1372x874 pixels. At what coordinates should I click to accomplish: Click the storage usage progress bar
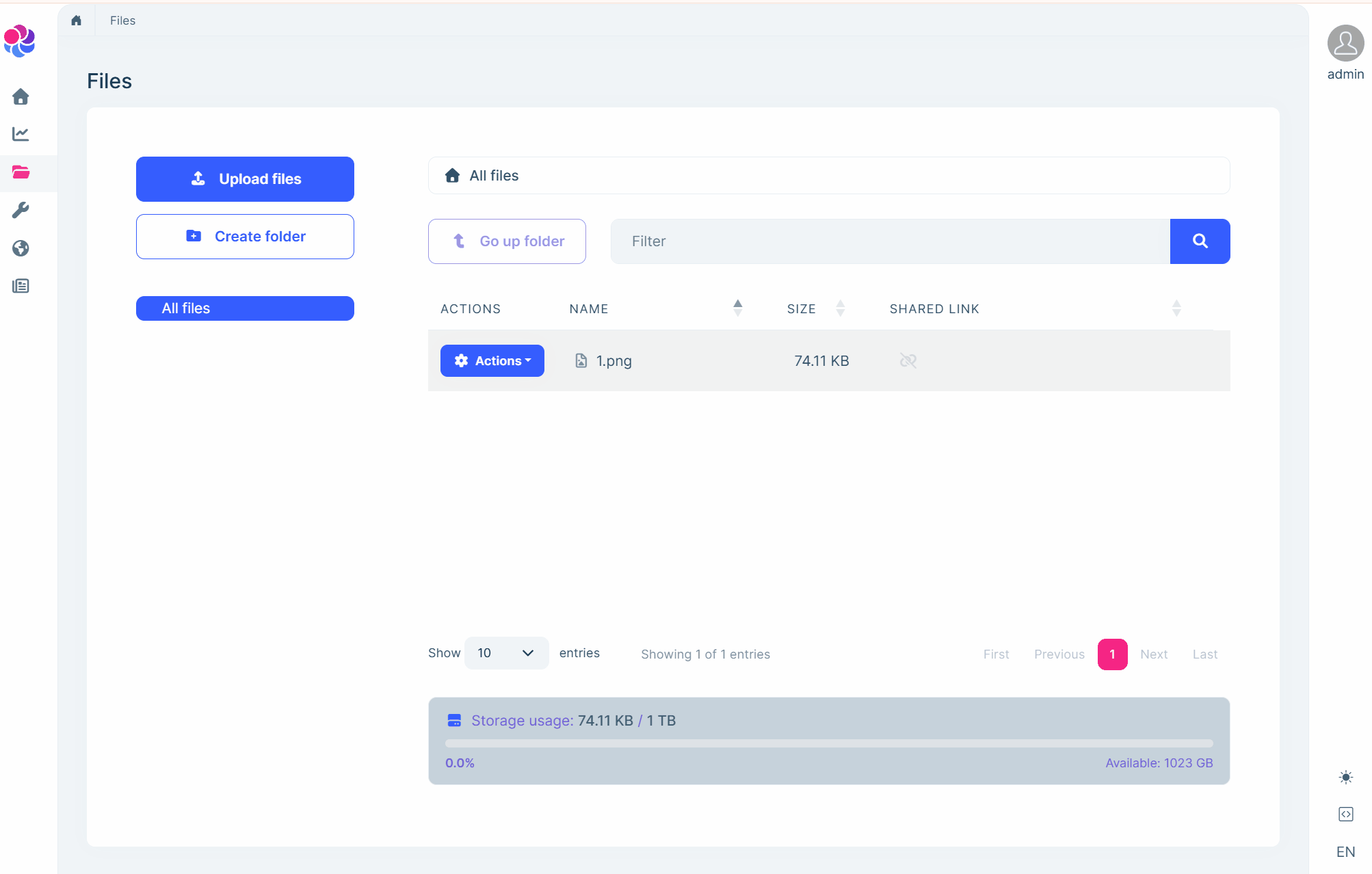(828, 743)
